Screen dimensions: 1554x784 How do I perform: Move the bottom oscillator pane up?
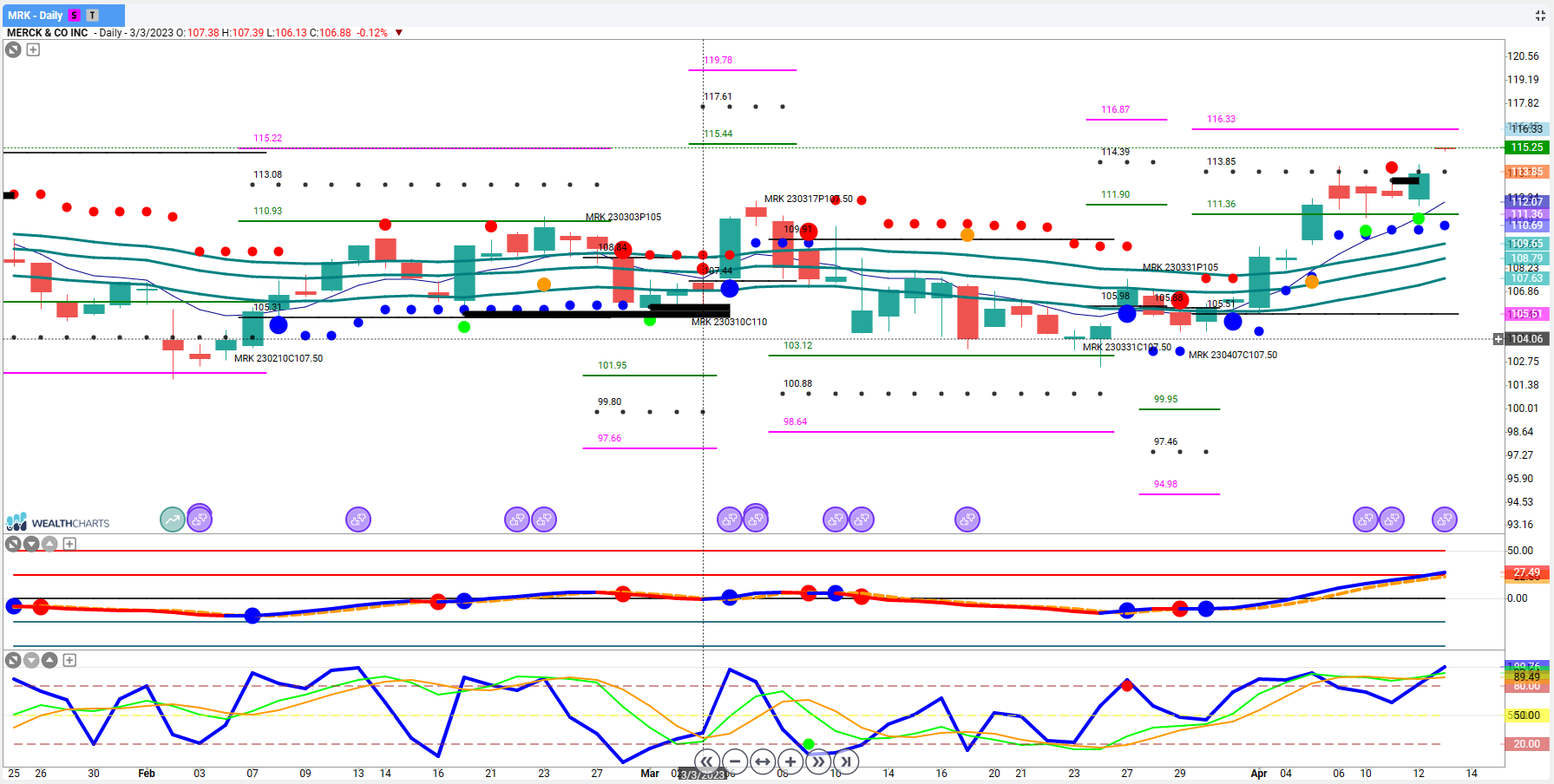(49, 660)
